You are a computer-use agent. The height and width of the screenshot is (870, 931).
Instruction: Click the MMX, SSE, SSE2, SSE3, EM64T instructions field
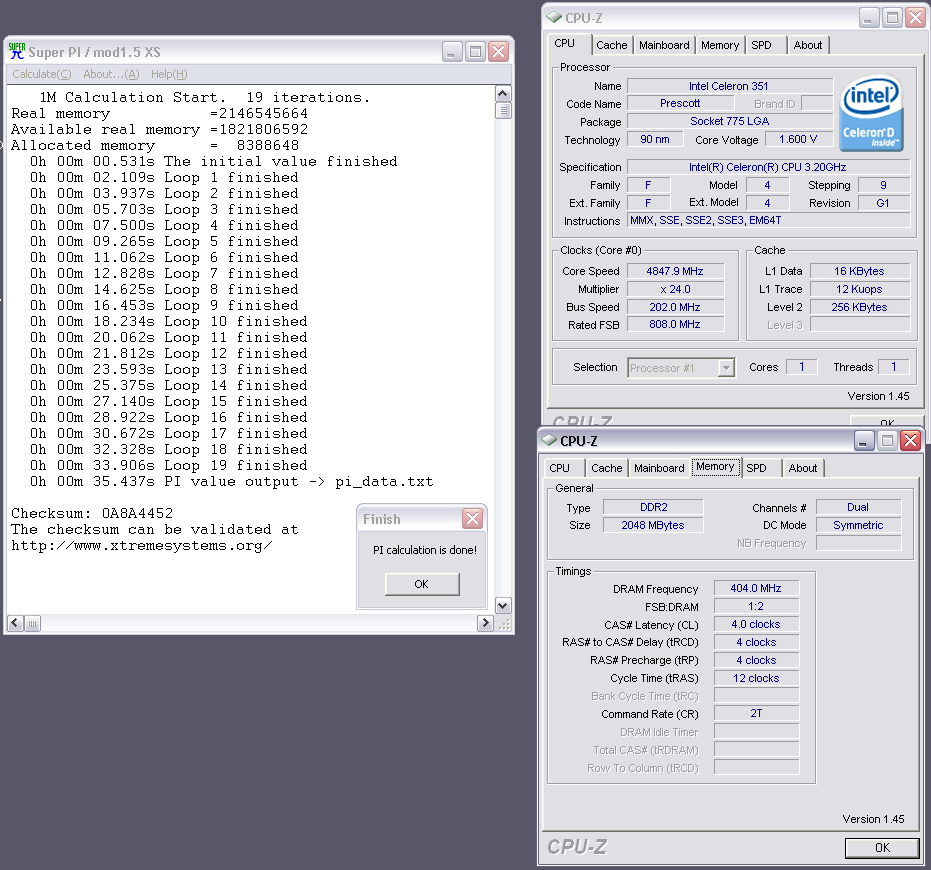768,220
